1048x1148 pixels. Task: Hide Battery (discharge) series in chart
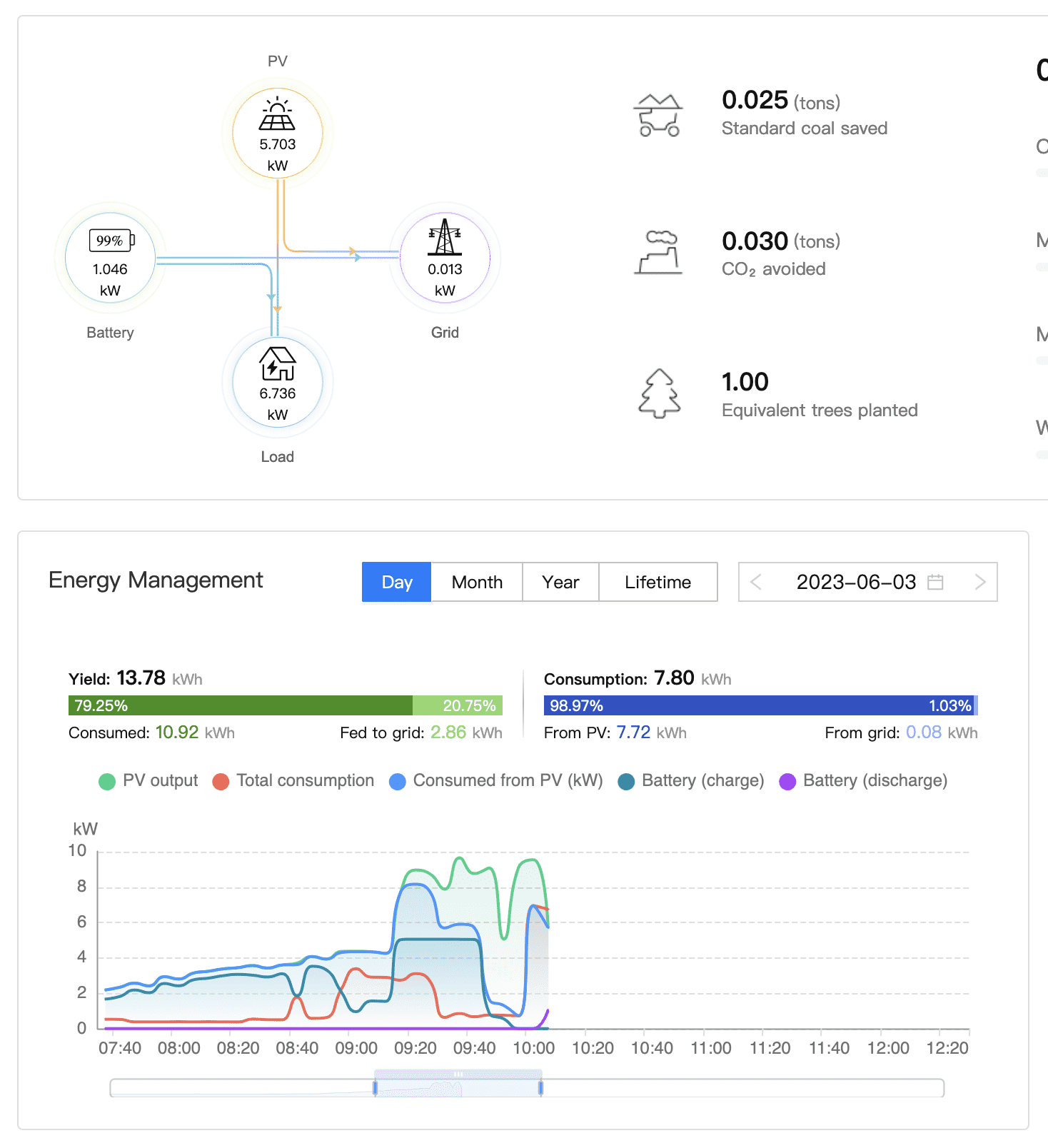(865, 781)
